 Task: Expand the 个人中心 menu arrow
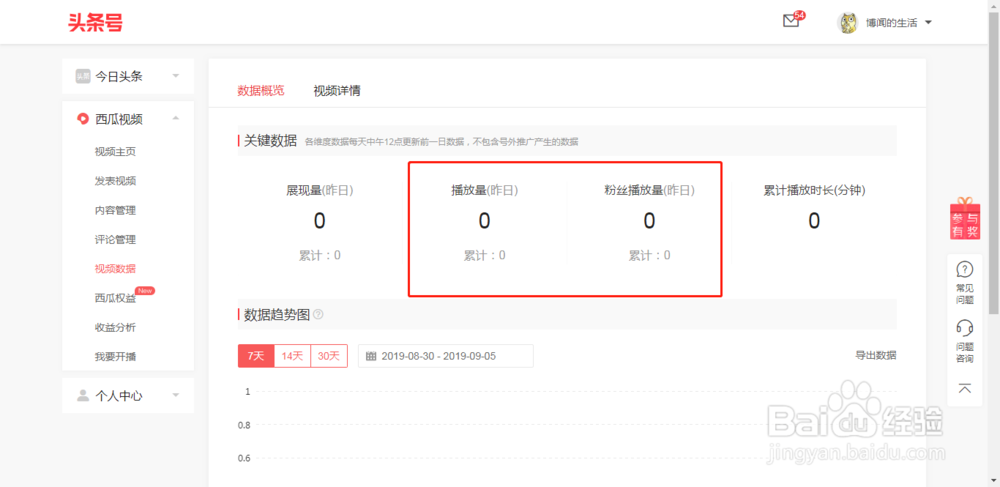tap(176, 396)
